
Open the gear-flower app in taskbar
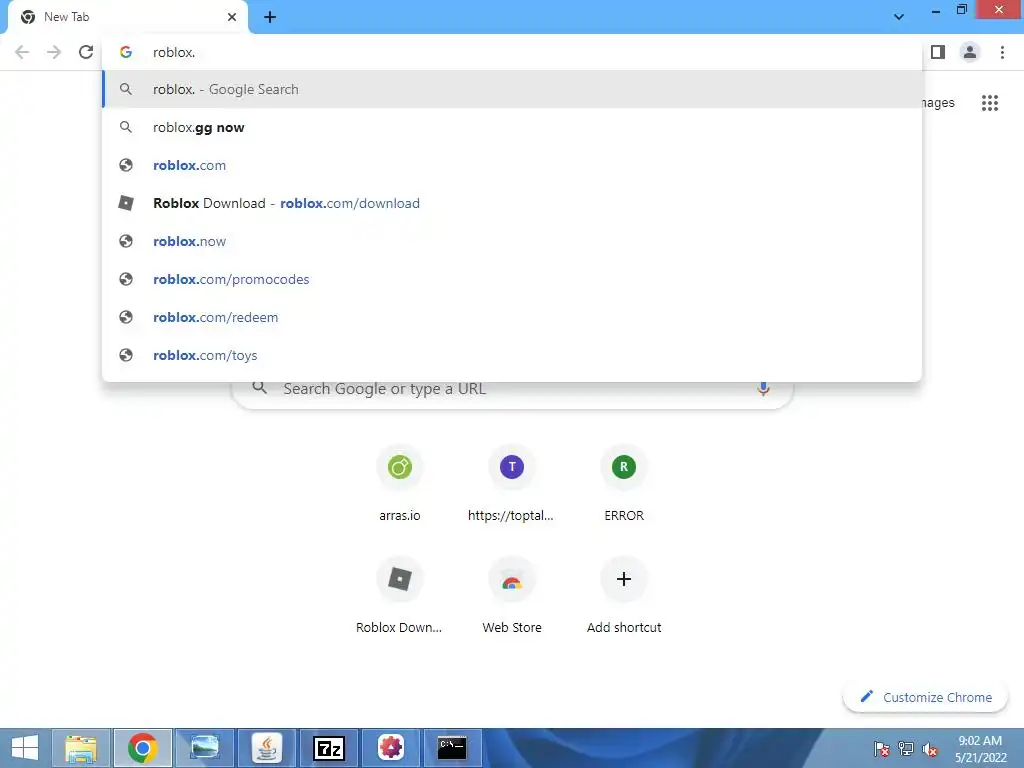391,748
